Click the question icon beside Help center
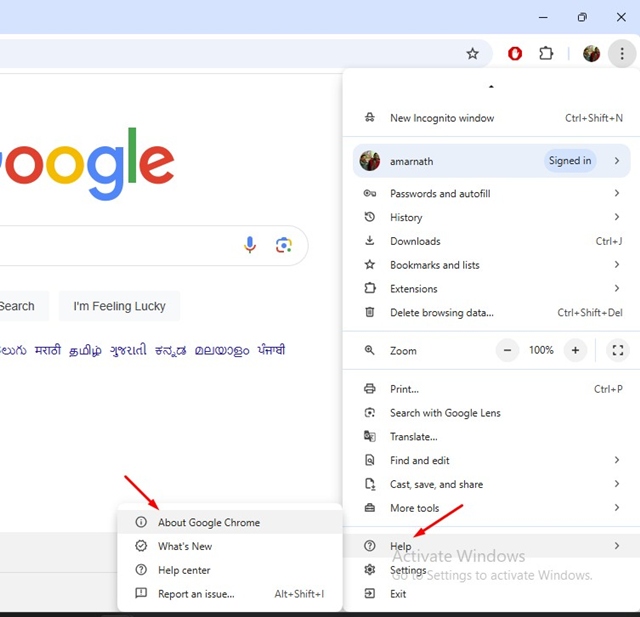This screenshot has width=640, height=617. coord(141,570)
